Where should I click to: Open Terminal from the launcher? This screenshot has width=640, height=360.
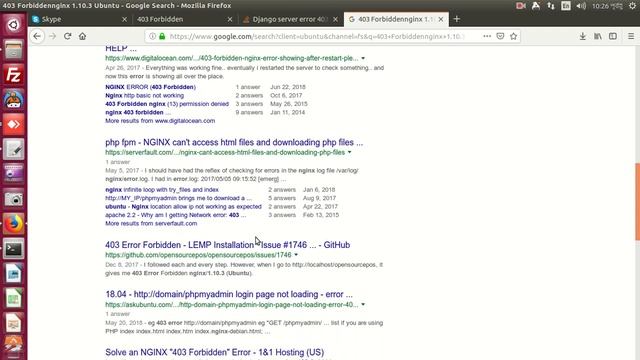pyautogui.click(x=13, y=249)
